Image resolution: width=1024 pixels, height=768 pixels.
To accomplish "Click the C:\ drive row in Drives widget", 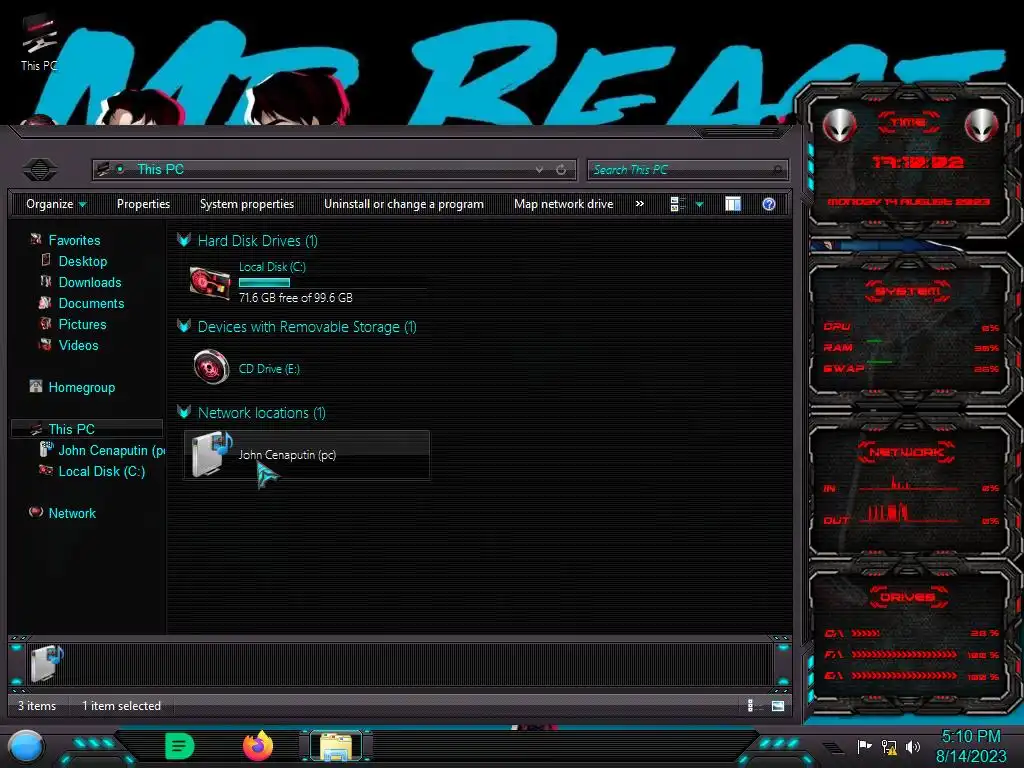I will coord(912,633).
